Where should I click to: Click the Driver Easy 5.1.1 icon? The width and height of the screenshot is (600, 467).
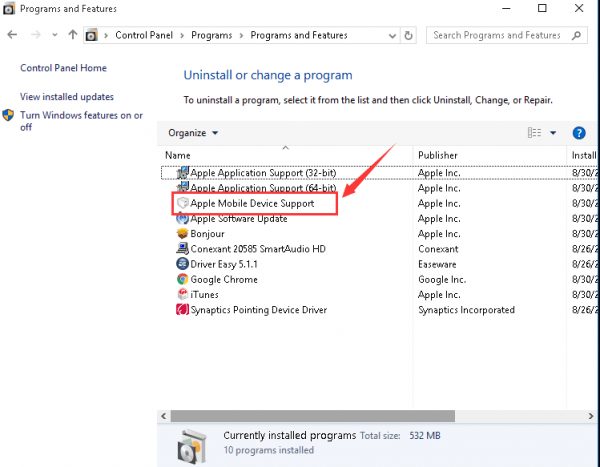[x=183, y=265]
